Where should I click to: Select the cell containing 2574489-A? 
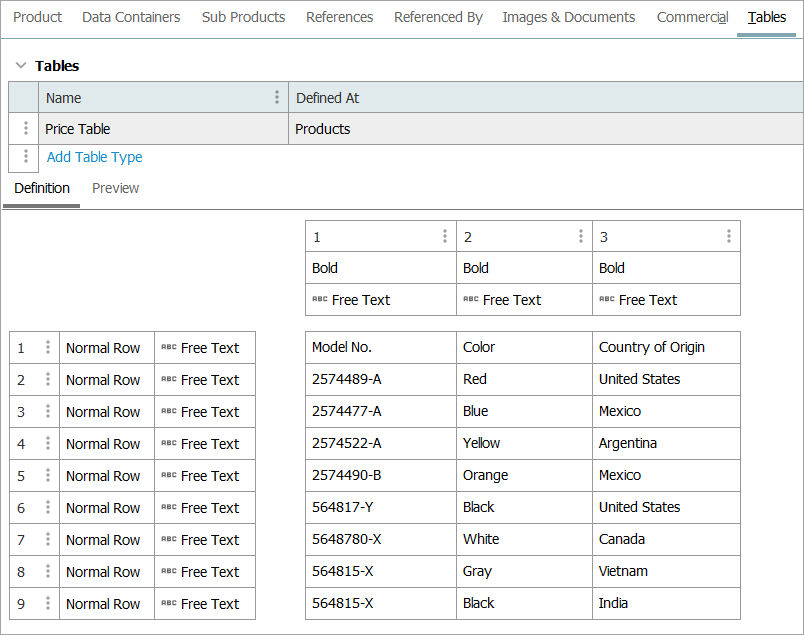click(x=346, y=379)
